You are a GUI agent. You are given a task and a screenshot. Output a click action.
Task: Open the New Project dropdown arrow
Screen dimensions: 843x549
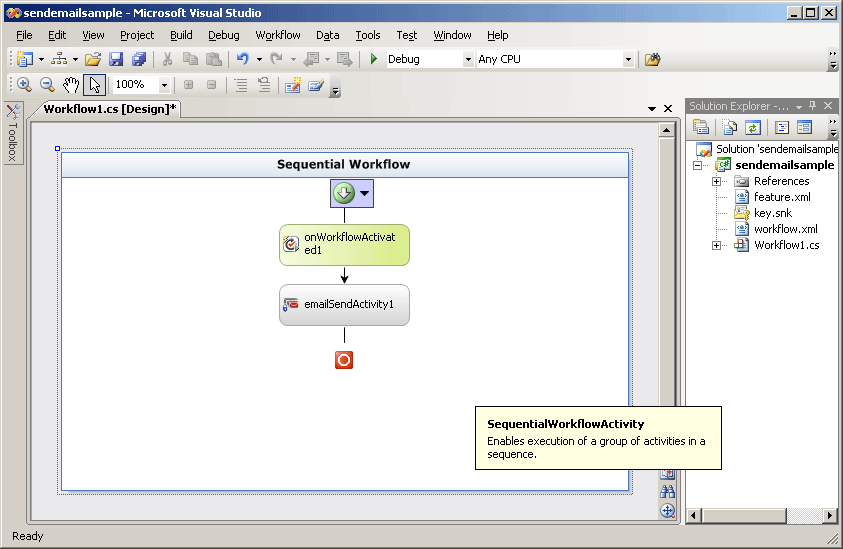pos(41,59)
